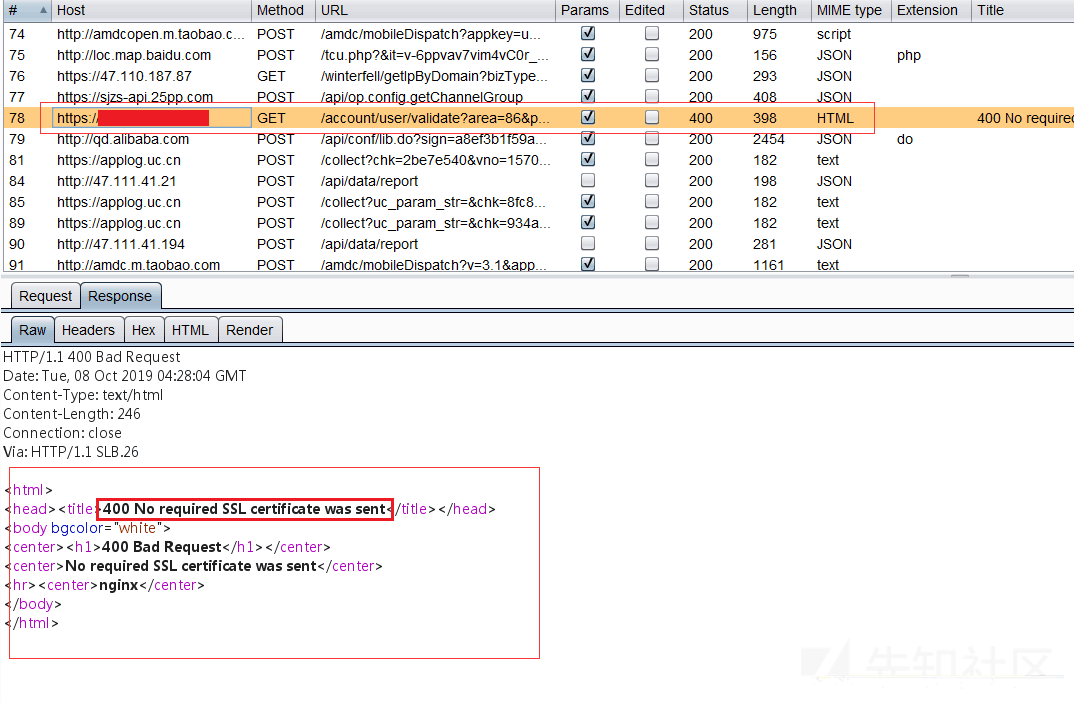The image size is (1074, 703).
Task: Select host http://47.111.41.21
Action: (116, 181)
